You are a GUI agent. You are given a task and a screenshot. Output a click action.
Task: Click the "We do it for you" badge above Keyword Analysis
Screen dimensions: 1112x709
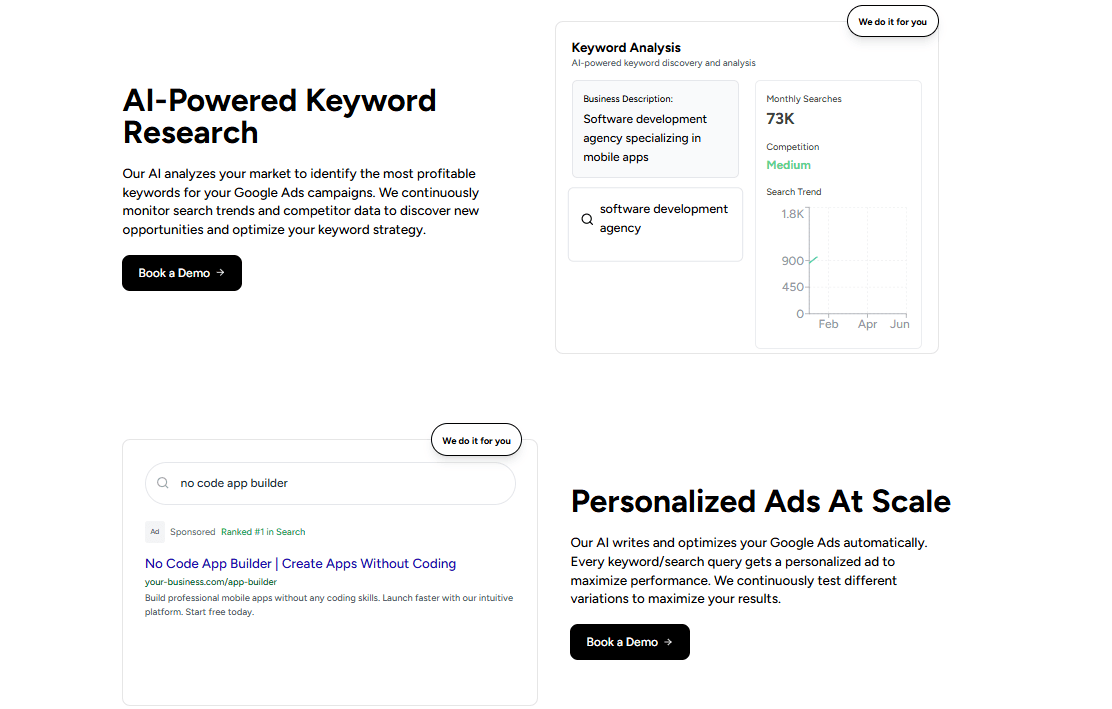pos(892,22)
